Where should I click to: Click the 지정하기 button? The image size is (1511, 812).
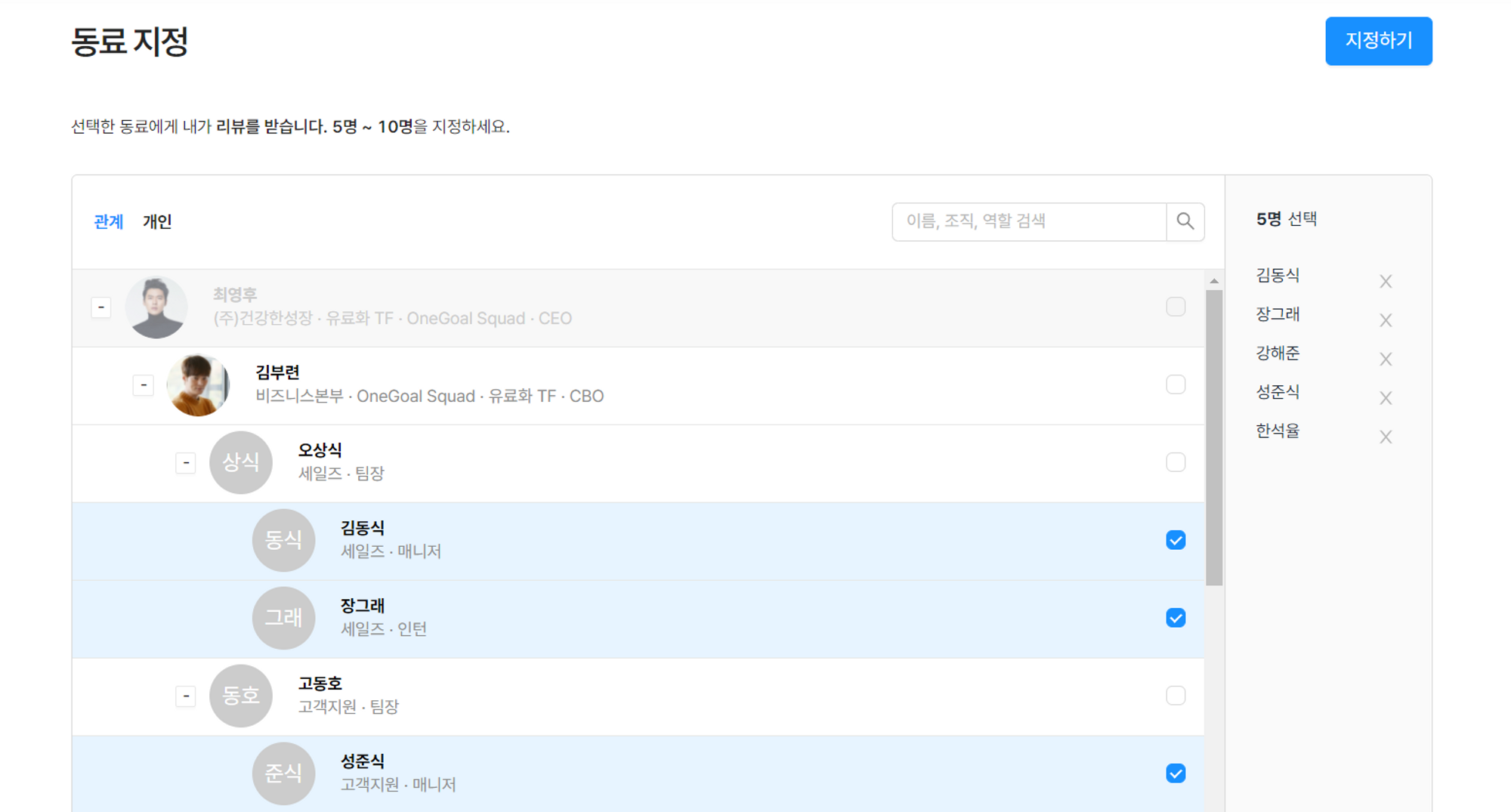1378,41
